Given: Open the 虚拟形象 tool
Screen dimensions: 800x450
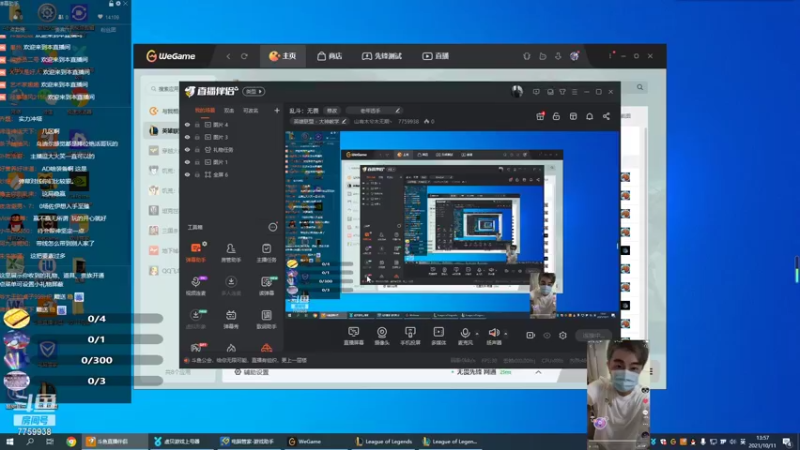Looking at the screenshot, I should click(x=196, y=319).
